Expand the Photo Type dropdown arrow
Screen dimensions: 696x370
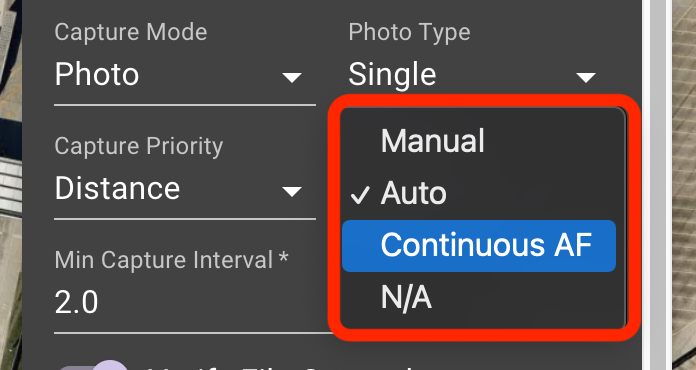click(585, 78)
